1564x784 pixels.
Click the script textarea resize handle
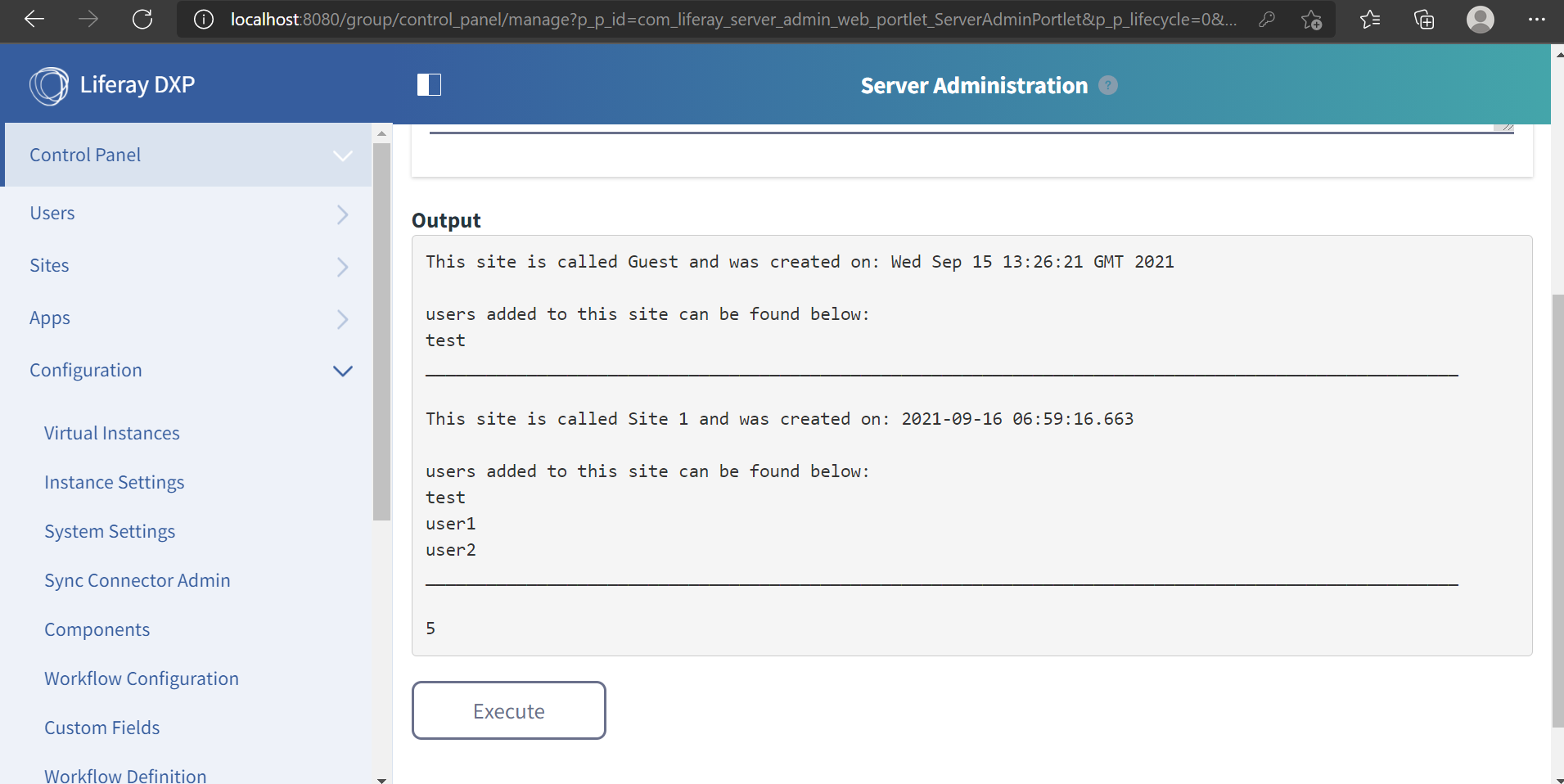1507,127
